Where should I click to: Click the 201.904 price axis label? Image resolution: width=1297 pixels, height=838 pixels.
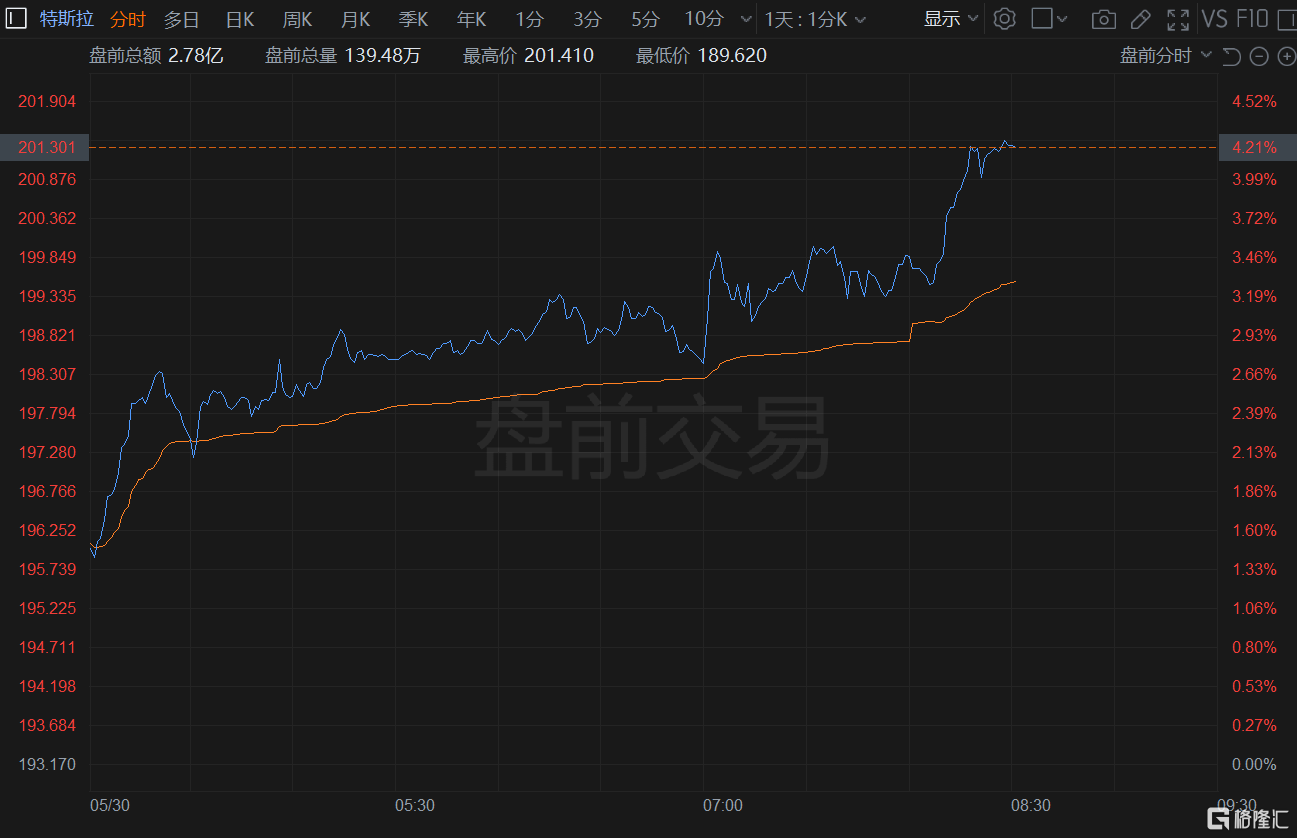pos(47,101)
